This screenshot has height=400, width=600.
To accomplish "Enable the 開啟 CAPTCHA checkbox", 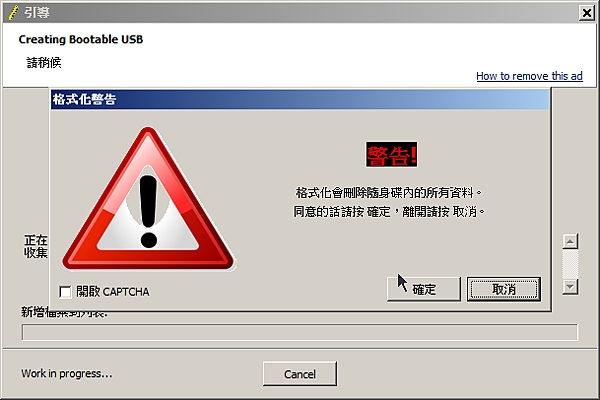I will [x=65, y=292].
